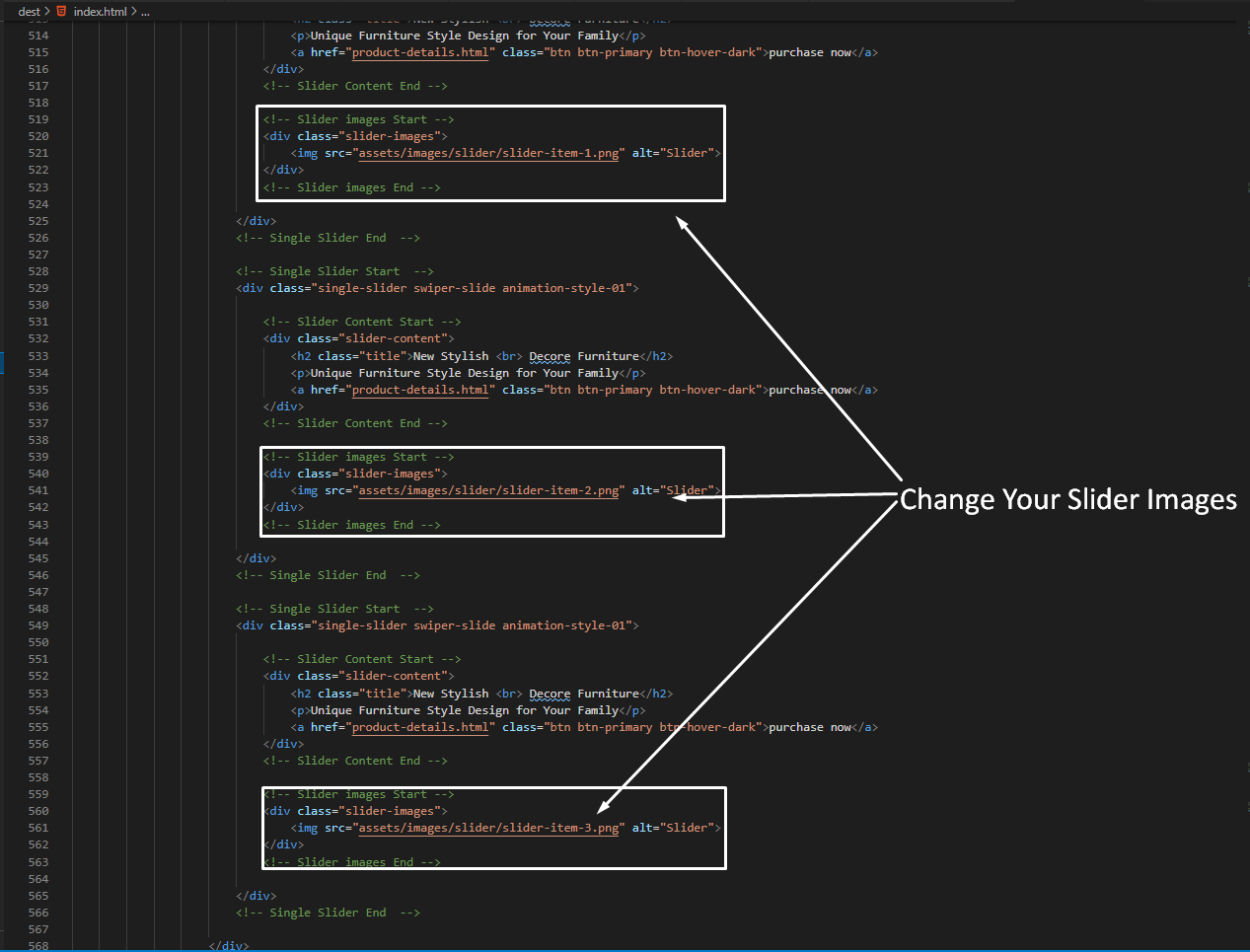Follow product-details.html link on line 534
The width and height of the screenshot is (1250, 952).
(x=420, y=390)
